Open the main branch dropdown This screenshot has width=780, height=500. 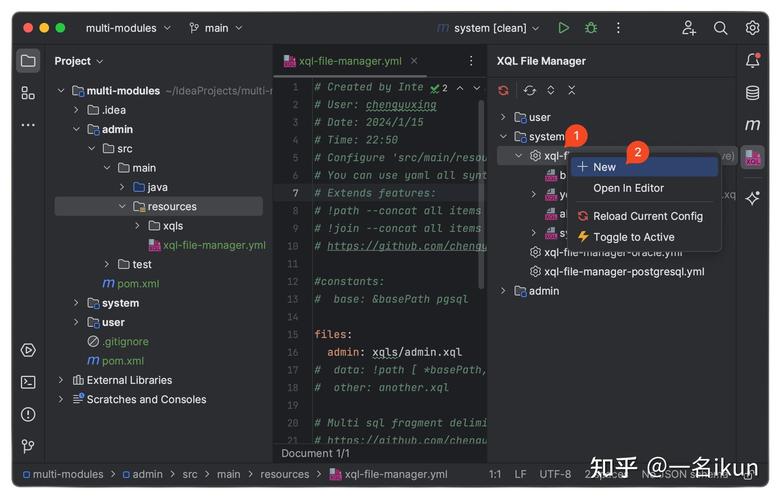click(x=216, y=28)
